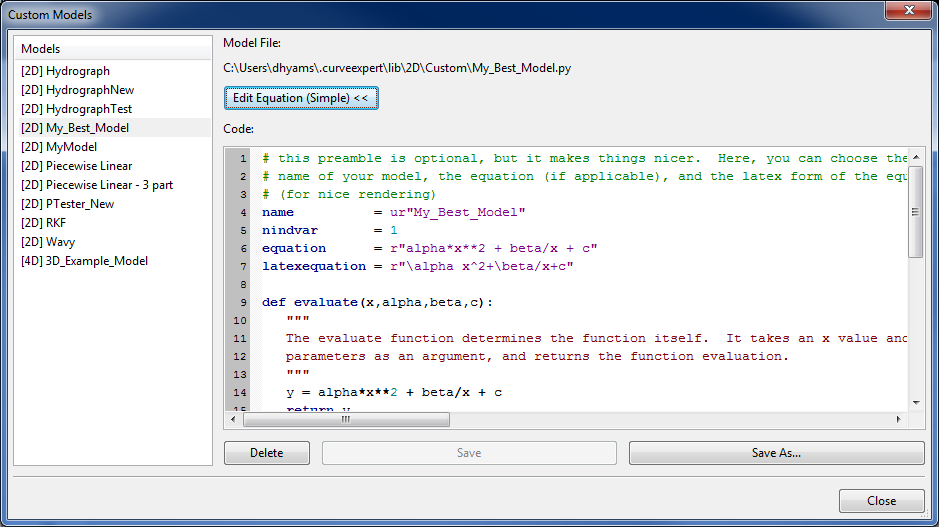Click the docstring text on line 12
Image resolution: width=939 pixels, height=527 pixels.
[537, 356]
